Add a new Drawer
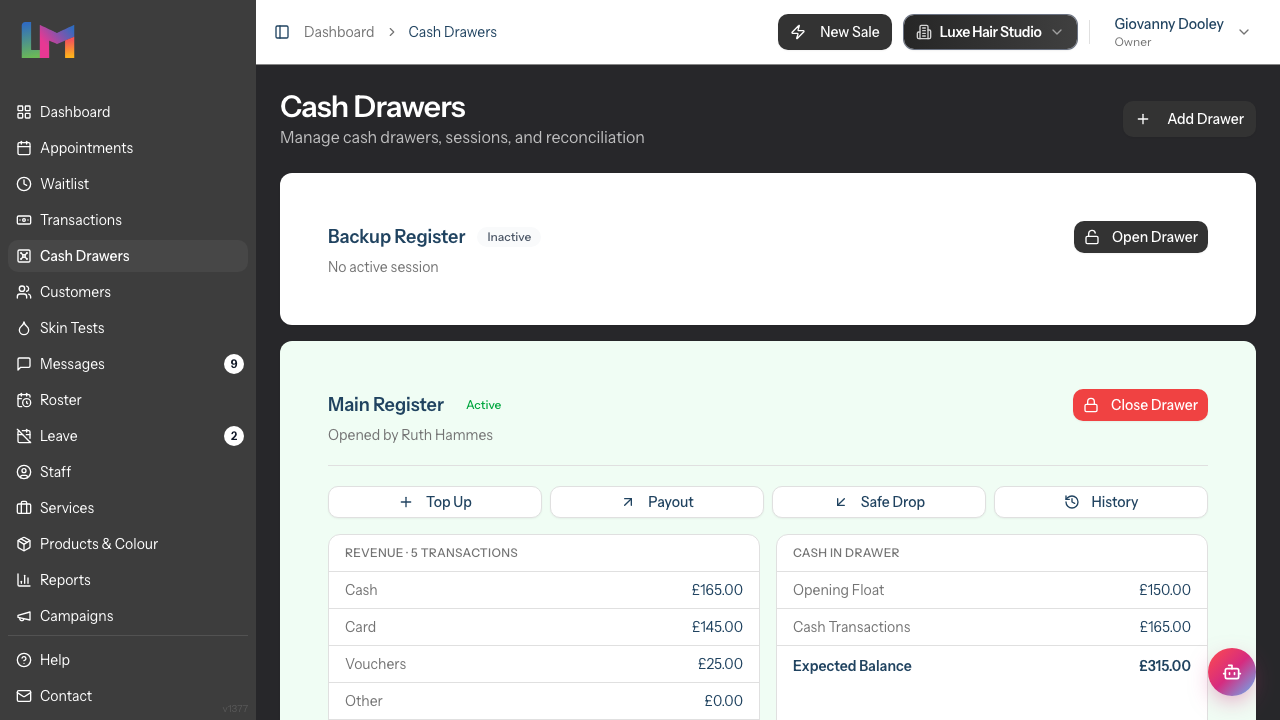 [x=1189, y=119]
